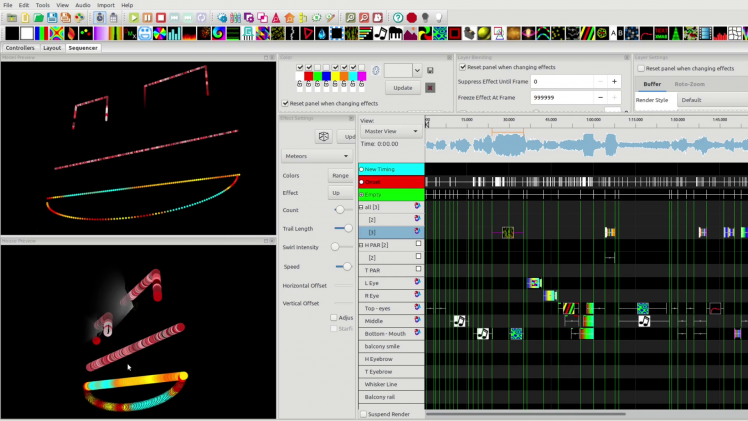This screenshot has height=421, width=748.
Task: Switch to the Layout tab
Action: (x=52, y=47)
